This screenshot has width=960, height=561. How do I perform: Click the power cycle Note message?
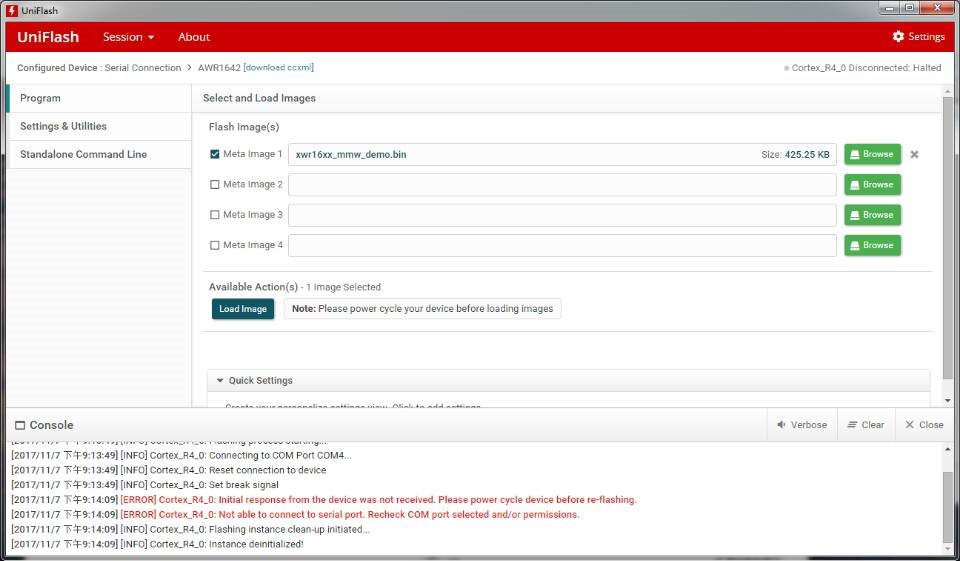pyautogui.click(x=422, y=309)
